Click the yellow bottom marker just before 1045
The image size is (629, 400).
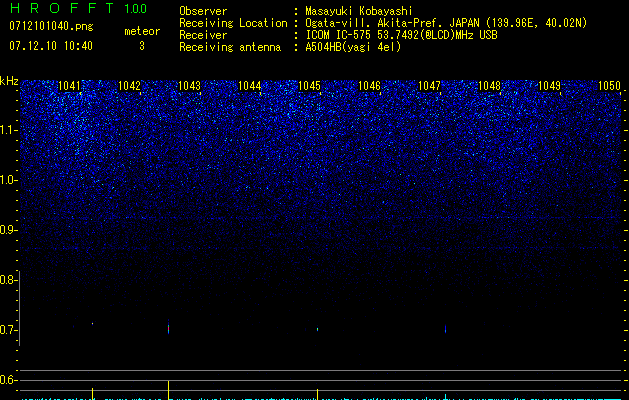(318, 394)
